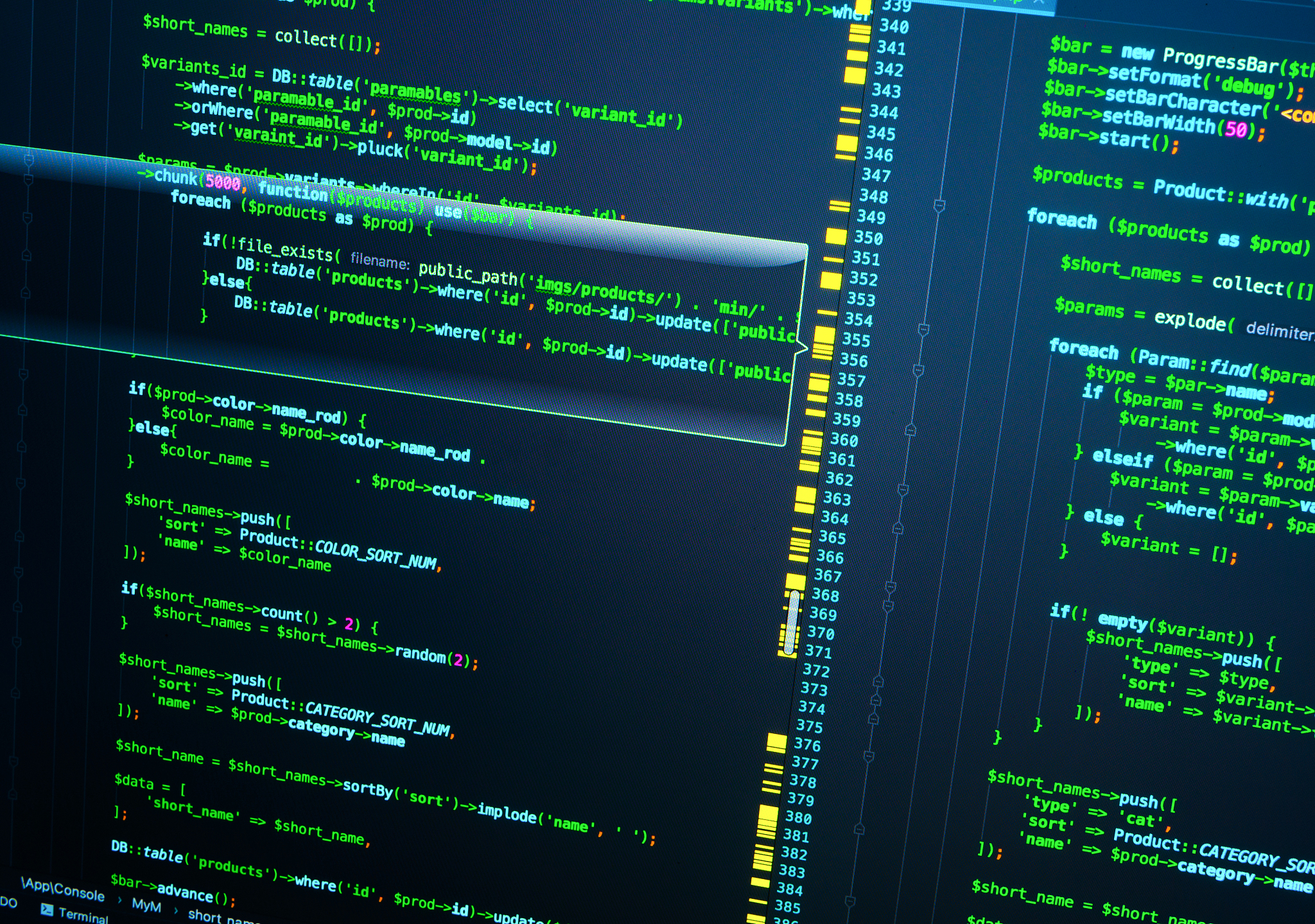Collapse the fold at line 369 push([
Image resolution: width=1315 pixels, height=924 pixels.
coord(888,606)
